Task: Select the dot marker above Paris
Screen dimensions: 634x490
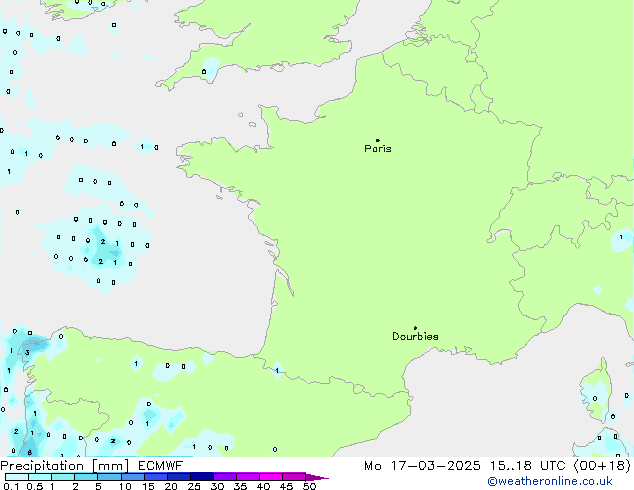Action: coord(378,140)
